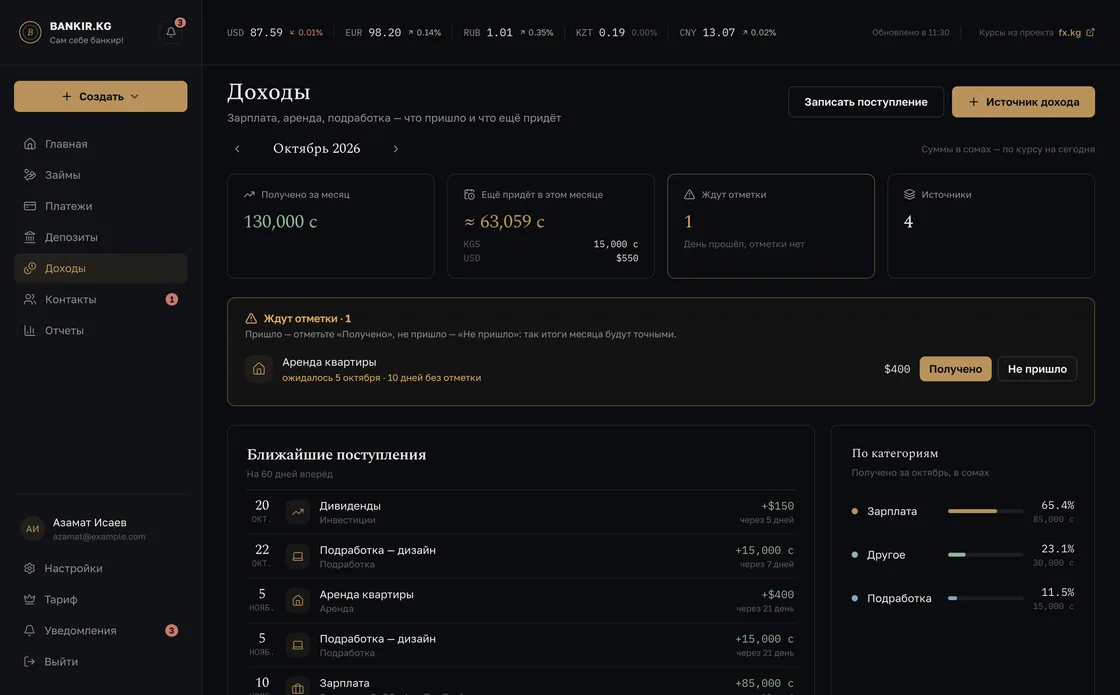Click the notification bell icon in header
The height and width of the screenshot is (695, 1120).
coord(171,32)
